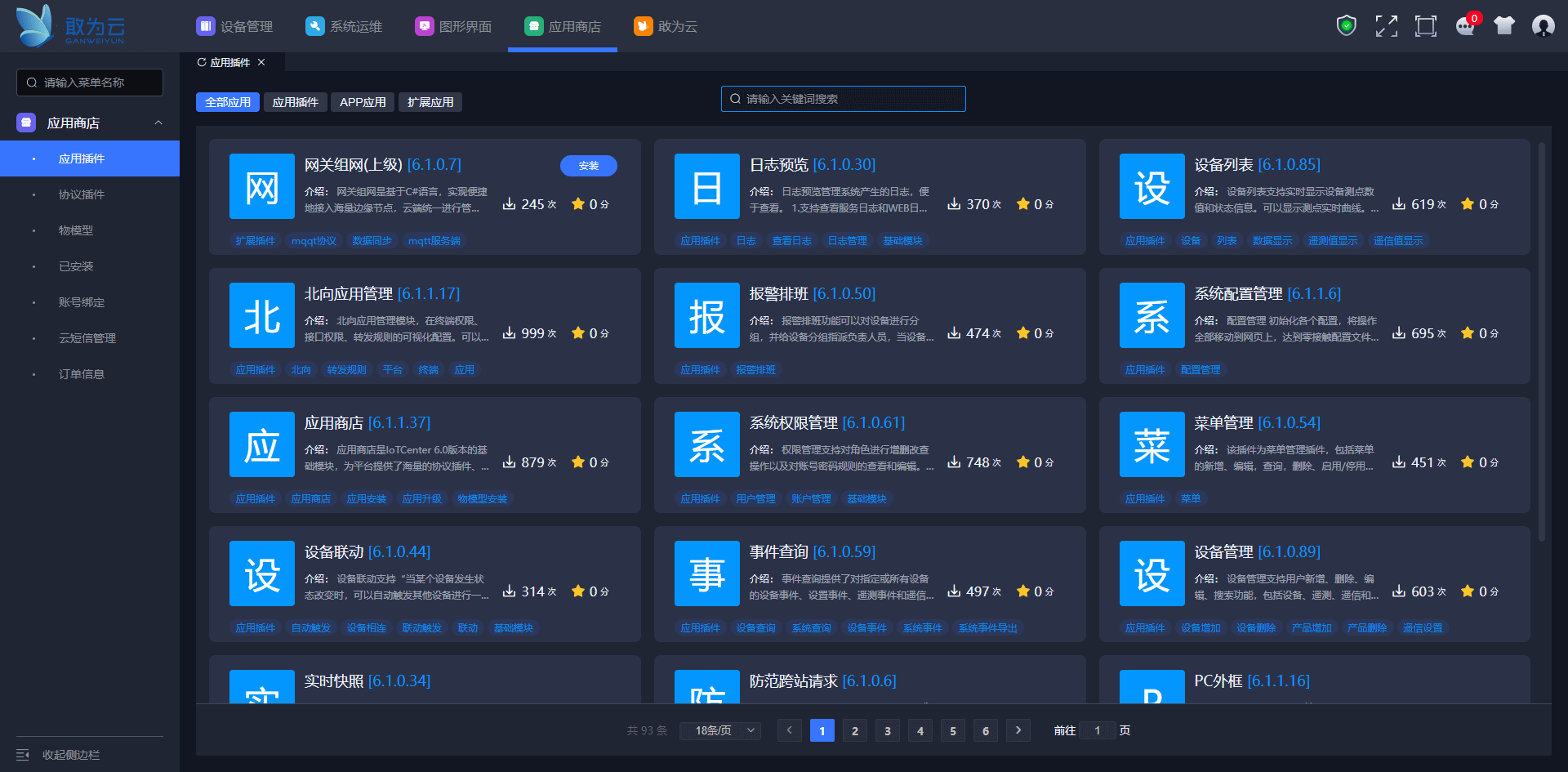The height and width of the screenshot is (772, 1568).
Task: Click the 设备列表 plugin icon
Action: [1152, 186]
